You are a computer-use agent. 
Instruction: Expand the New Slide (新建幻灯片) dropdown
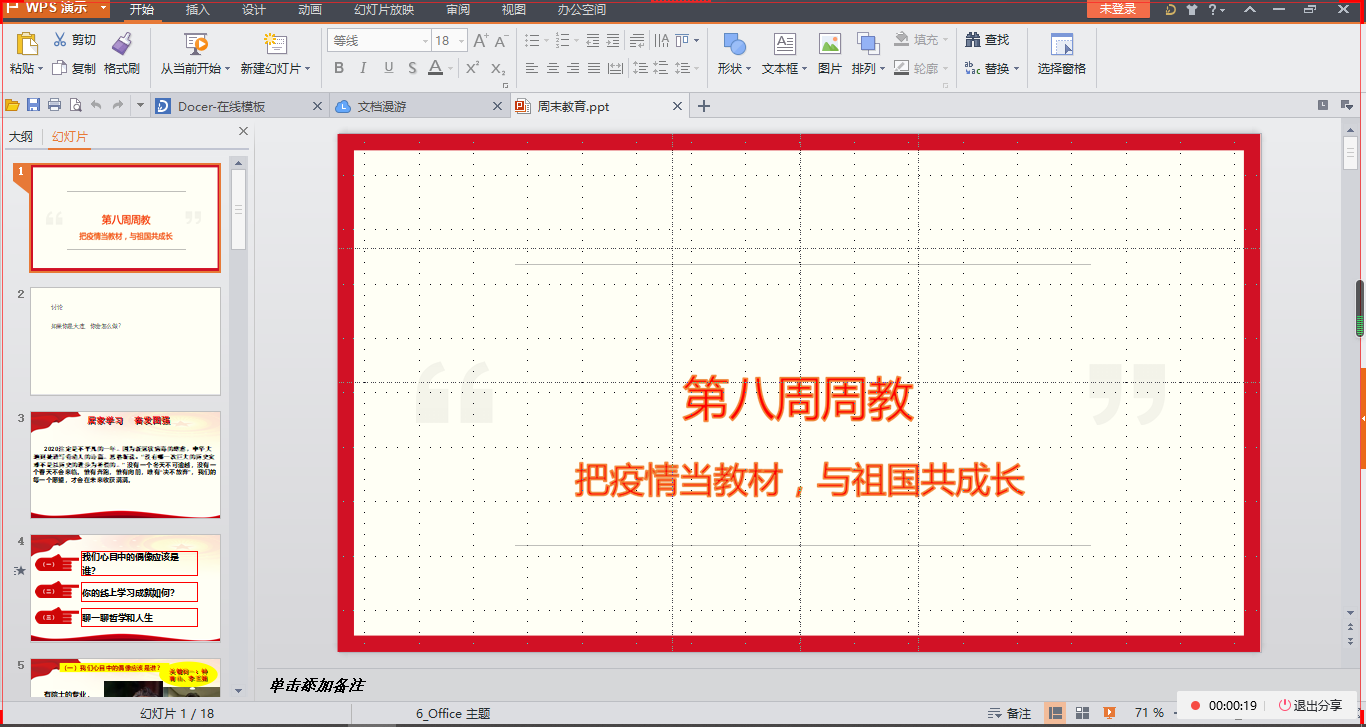click(x=276, y=69)
